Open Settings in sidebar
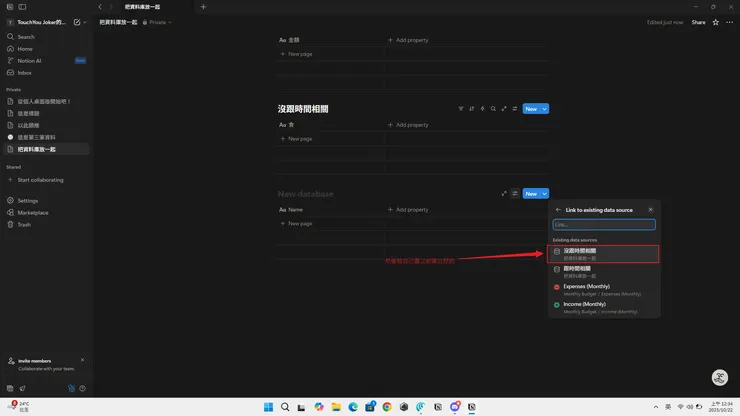Image resolution: width=740 pixels, height=416 pixels. pos(46,201)
